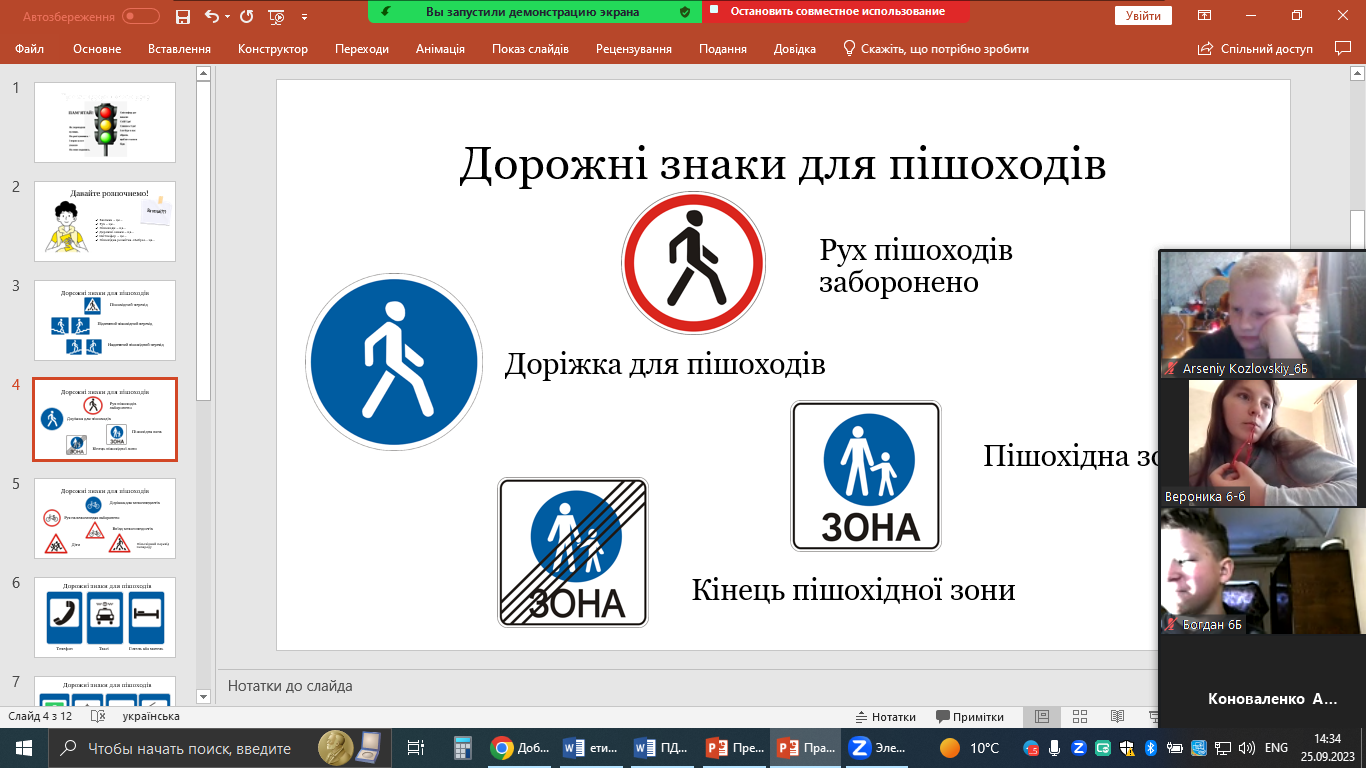
Task: Click the ENG input language indicator in tray
Action: [1276, 748]
